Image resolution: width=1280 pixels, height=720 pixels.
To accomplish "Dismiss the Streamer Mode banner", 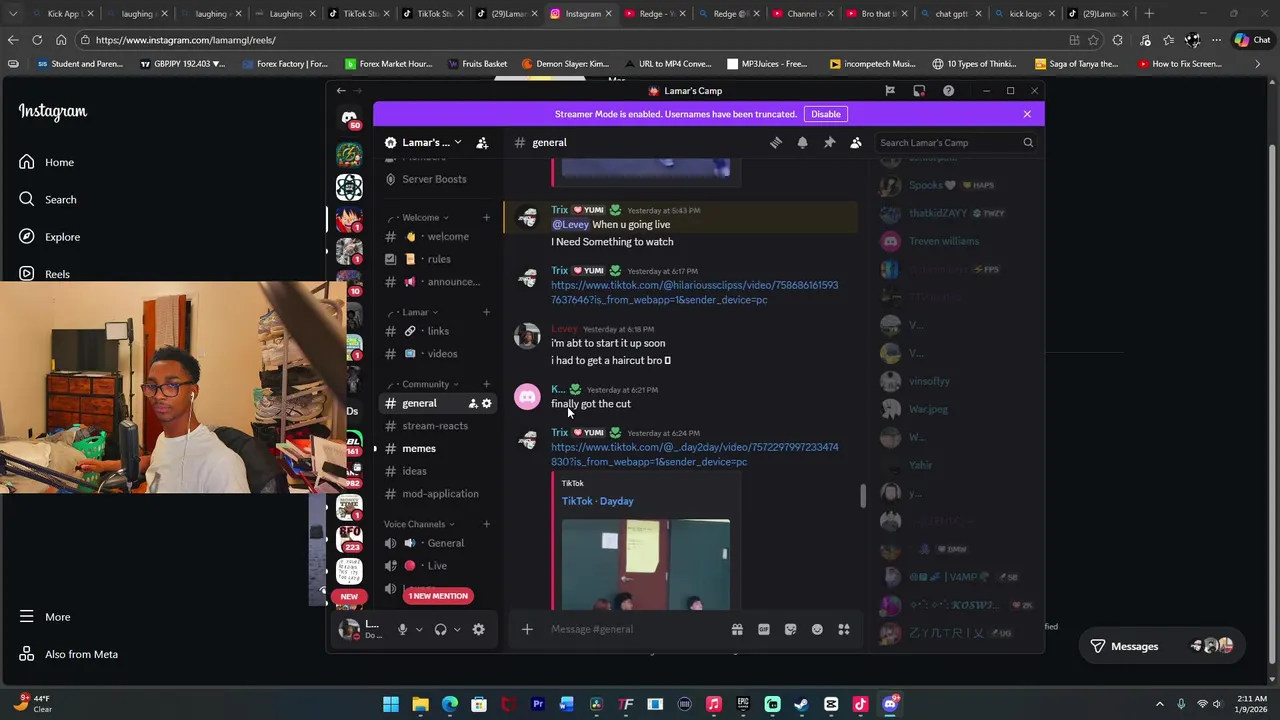I will [1027, 114].
